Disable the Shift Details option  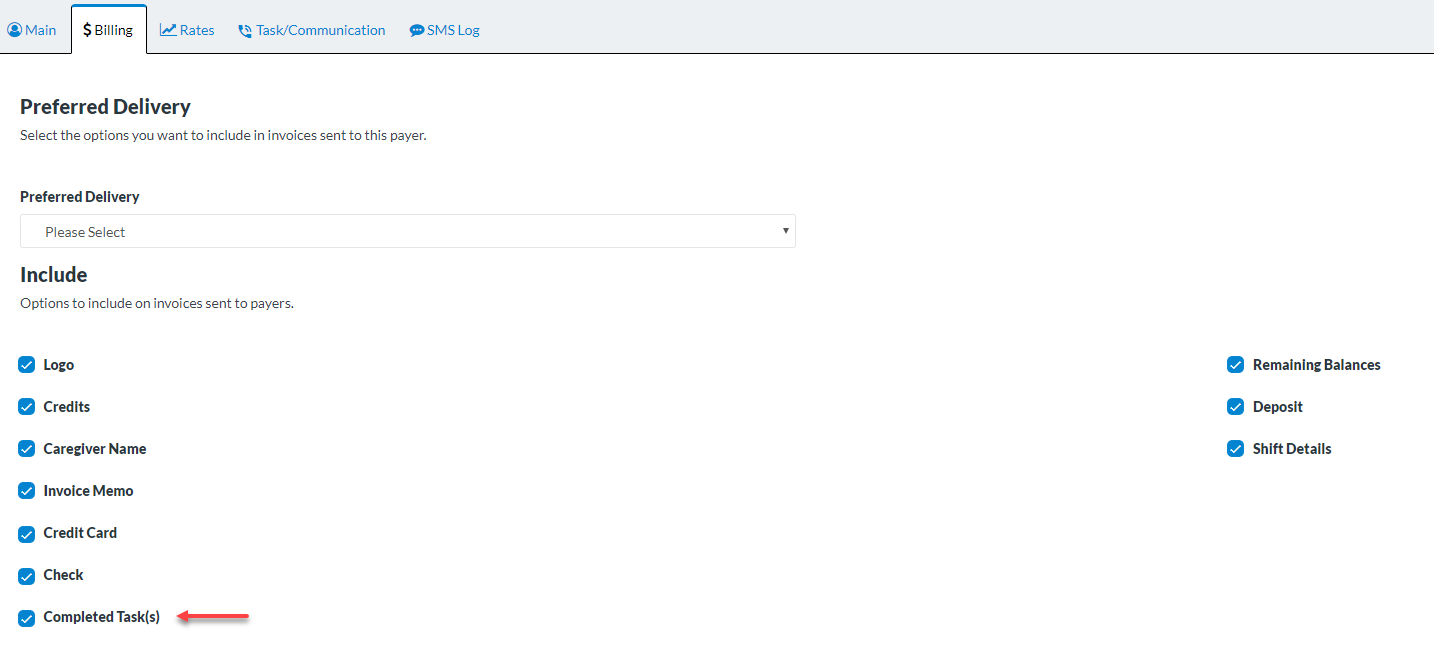coord(1235,448)
